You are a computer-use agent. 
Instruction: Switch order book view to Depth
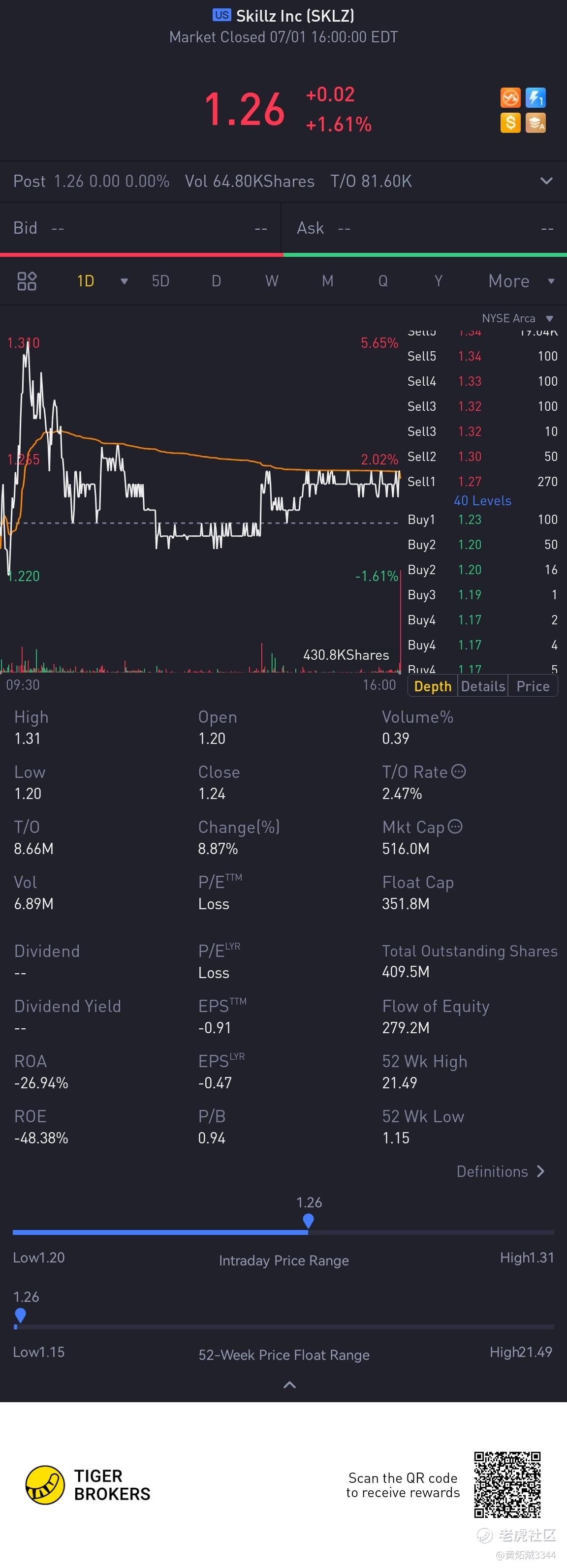pos(433,687)
